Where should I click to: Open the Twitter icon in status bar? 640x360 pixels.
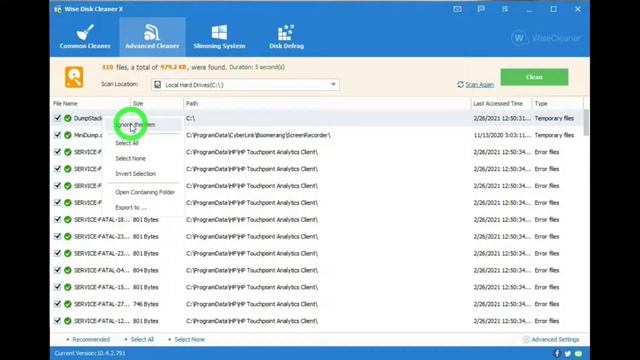(x=567, y=353)
